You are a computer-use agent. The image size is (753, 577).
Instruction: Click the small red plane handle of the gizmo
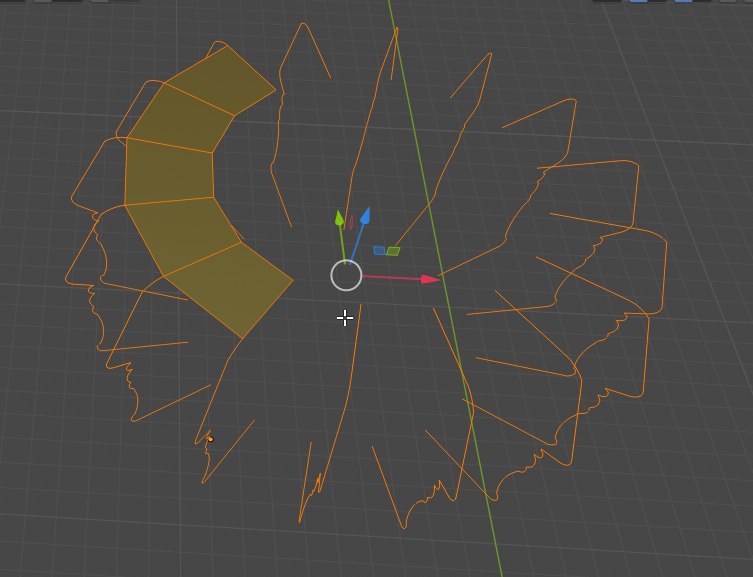(x=352, y=222)
